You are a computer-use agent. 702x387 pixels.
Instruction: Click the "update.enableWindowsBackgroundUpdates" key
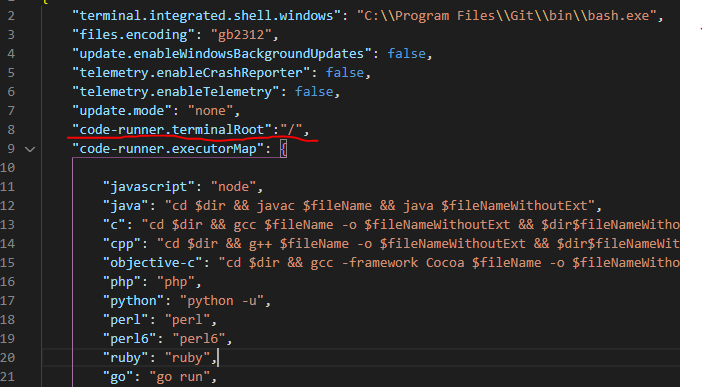[x=222, y=54]
